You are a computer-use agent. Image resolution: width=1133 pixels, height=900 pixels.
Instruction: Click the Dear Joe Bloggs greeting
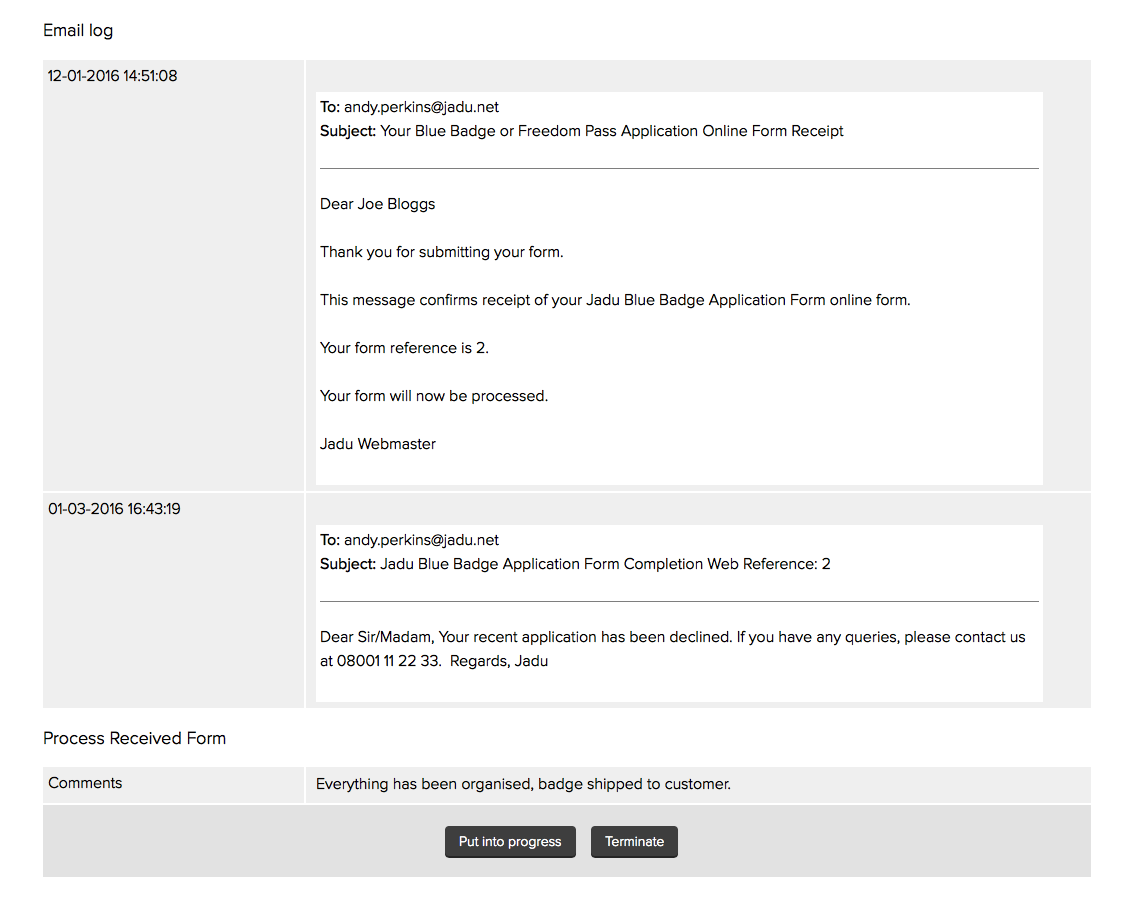point(377,204)
